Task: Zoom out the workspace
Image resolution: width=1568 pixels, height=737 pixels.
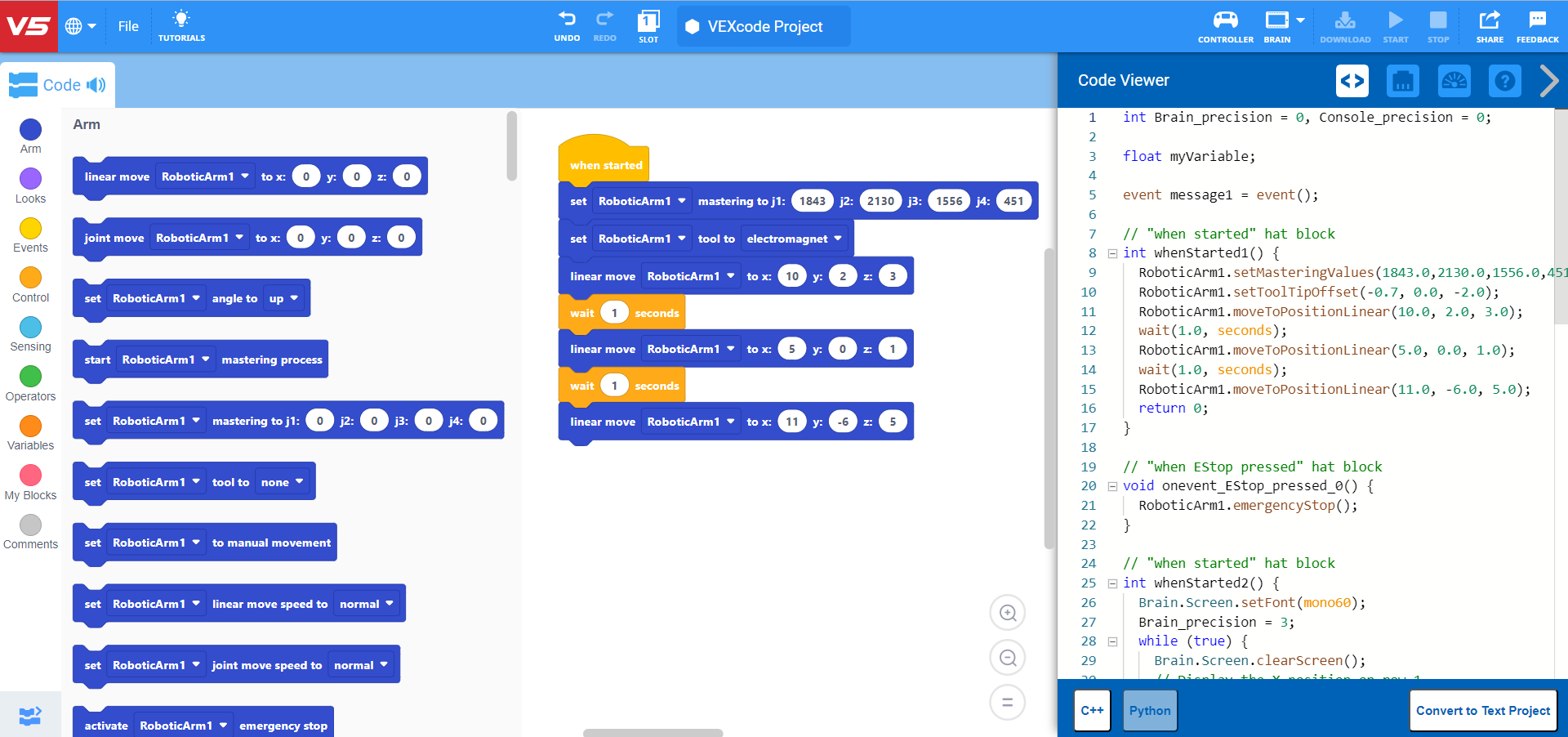Action: 1008,658
